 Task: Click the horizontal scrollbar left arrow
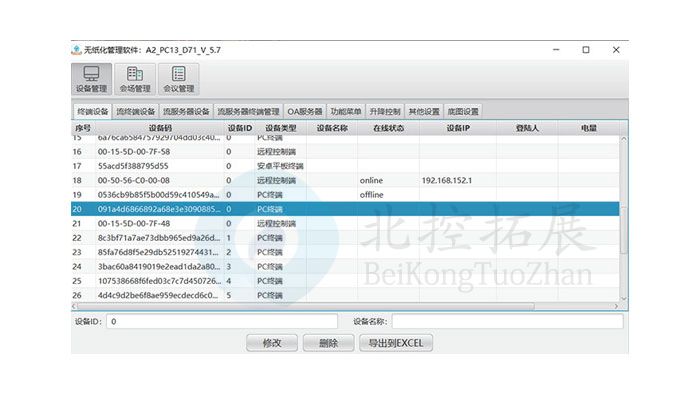tap(74, 306)
